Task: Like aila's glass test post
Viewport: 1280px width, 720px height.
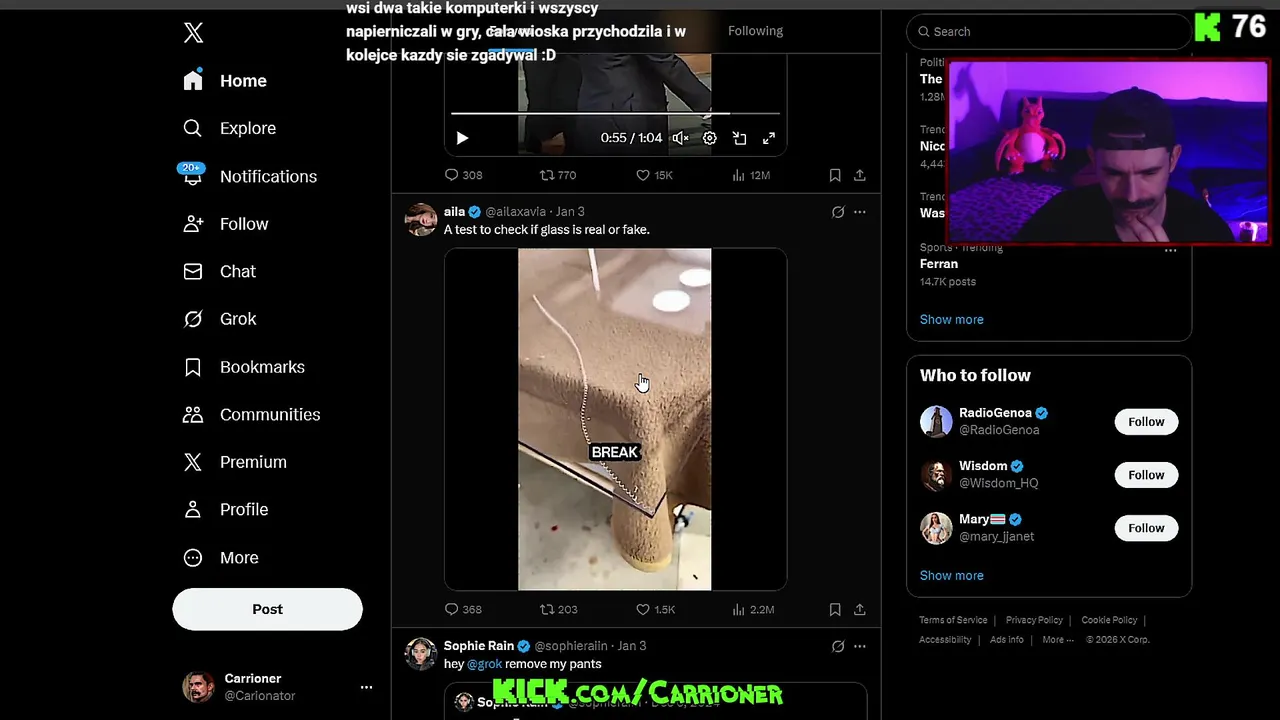Action: [x=655, y=609]
